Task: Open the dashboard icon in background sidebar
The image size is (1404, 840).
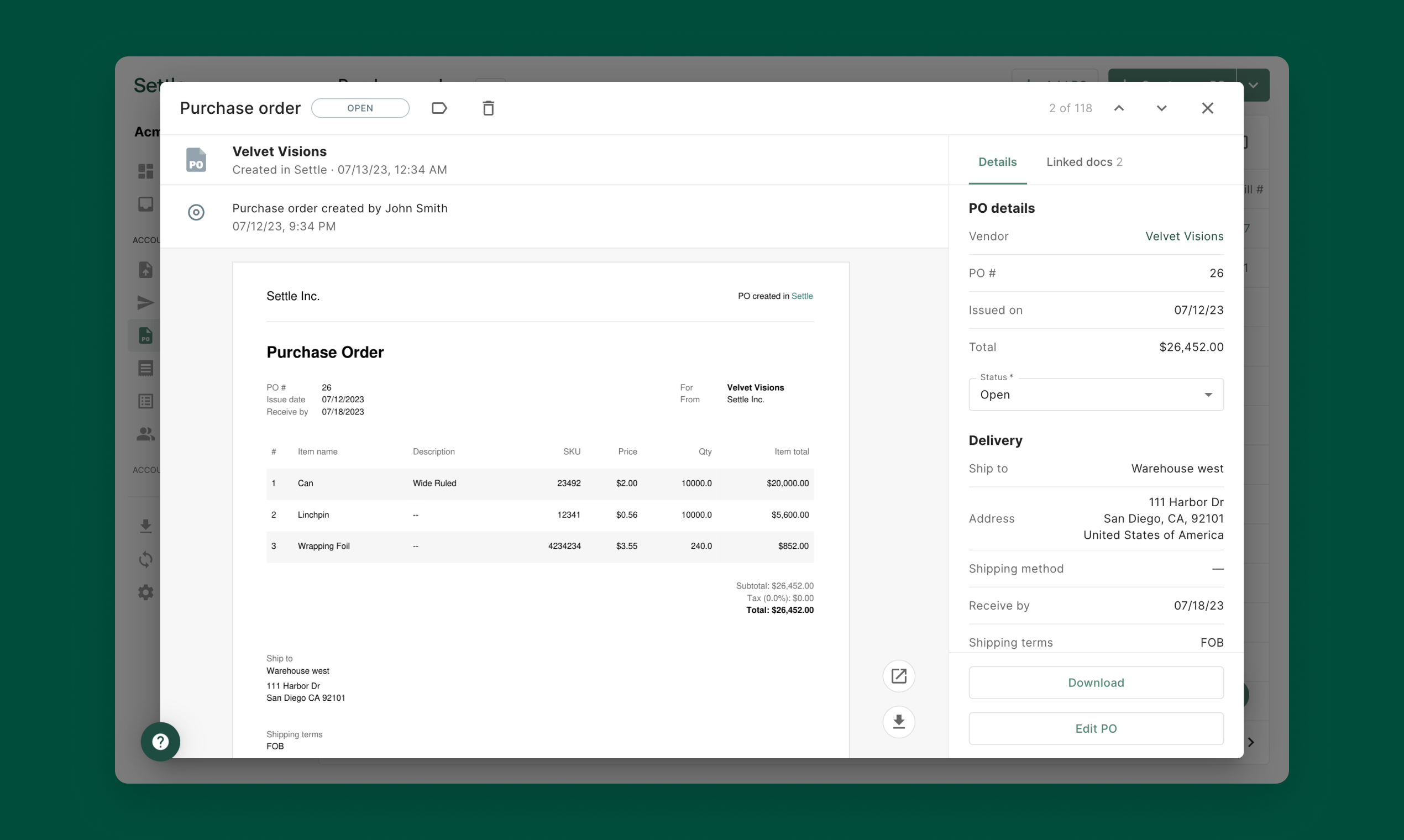Action: 145,171
